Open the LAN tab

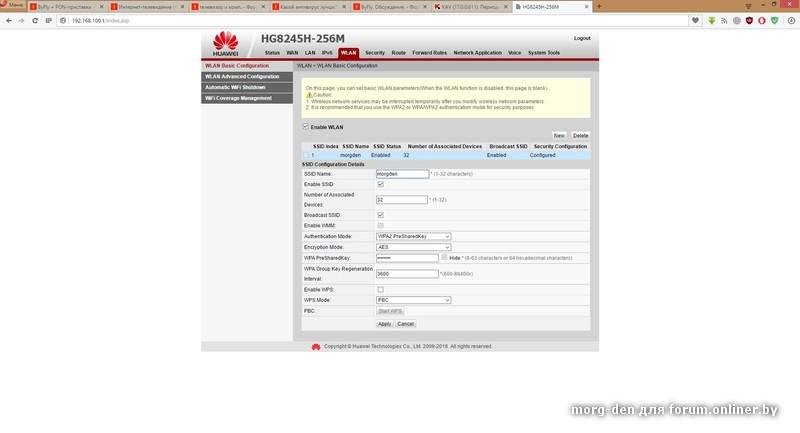[x=310, y=53]
